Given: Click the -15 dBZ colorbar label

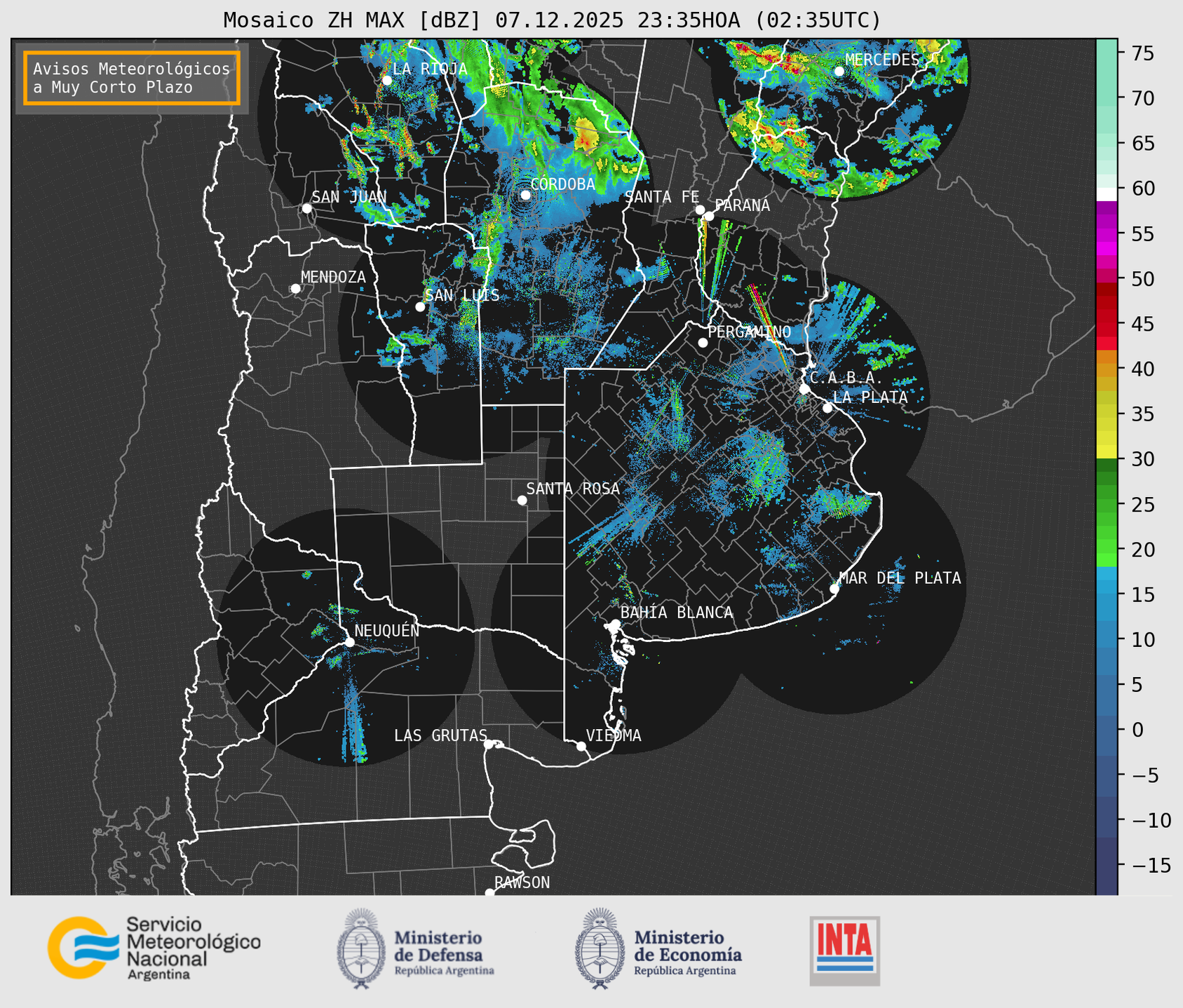Looking at the screenshot, I should point(1151,865).
